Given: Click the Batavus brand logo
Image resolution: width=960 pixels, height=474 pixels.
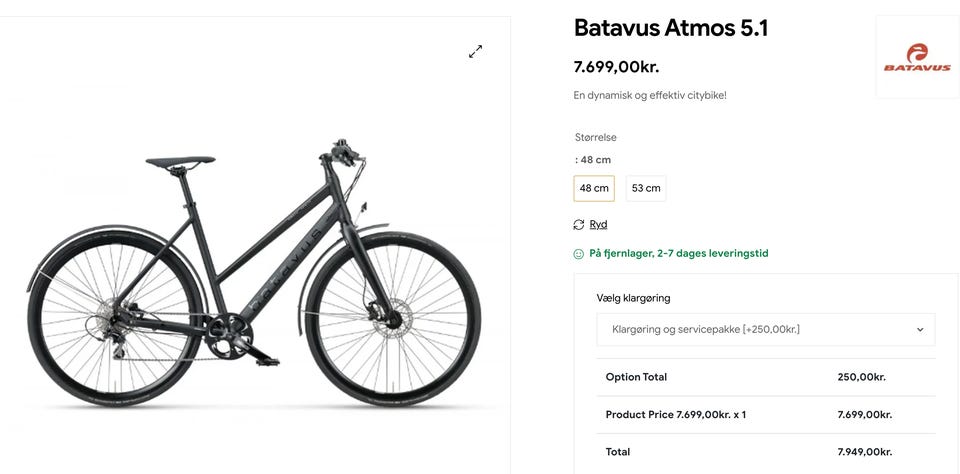Looking at the screenshot, I should tap(916, 58).
